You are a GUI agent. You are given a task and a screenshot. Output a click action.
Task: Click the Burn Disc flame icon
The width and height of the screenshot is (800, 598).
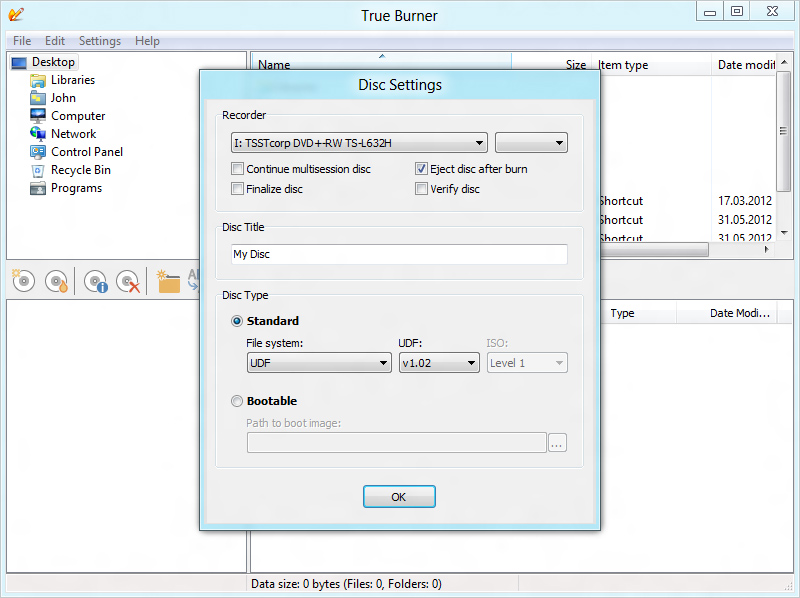point(57,281)
